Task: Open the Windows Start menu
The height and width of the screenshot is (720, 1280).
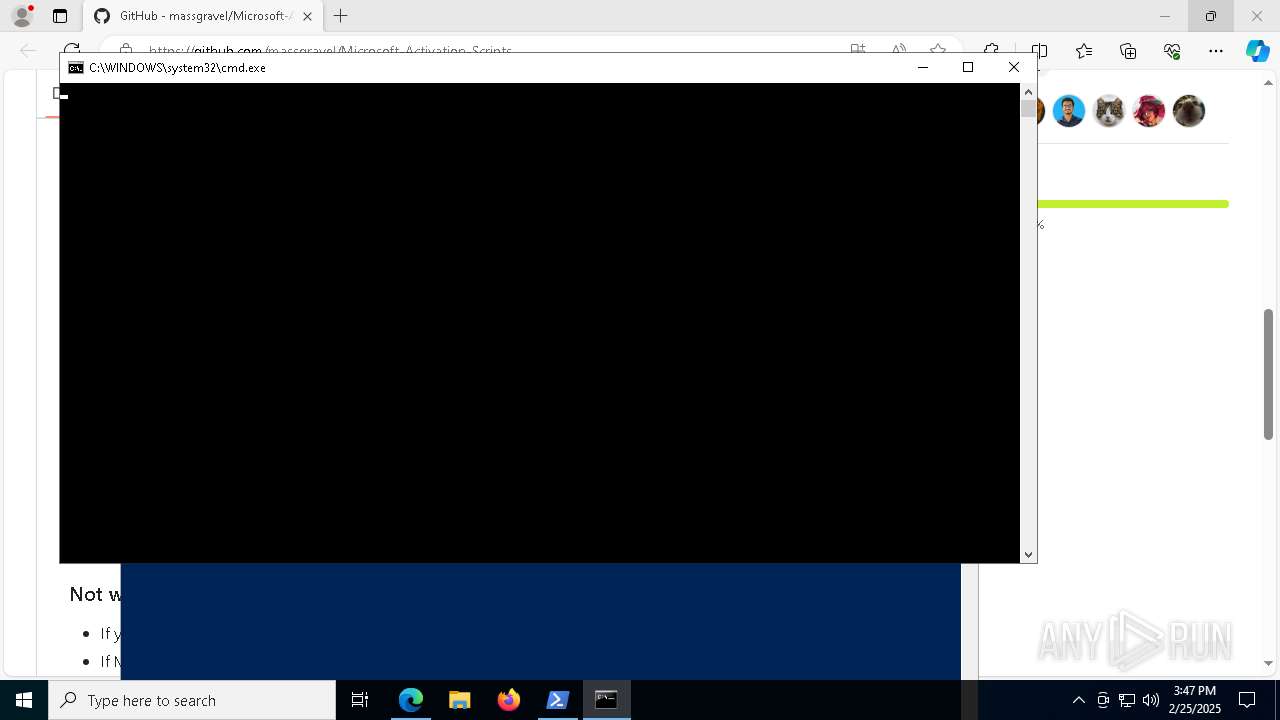Action: (24, 700)
